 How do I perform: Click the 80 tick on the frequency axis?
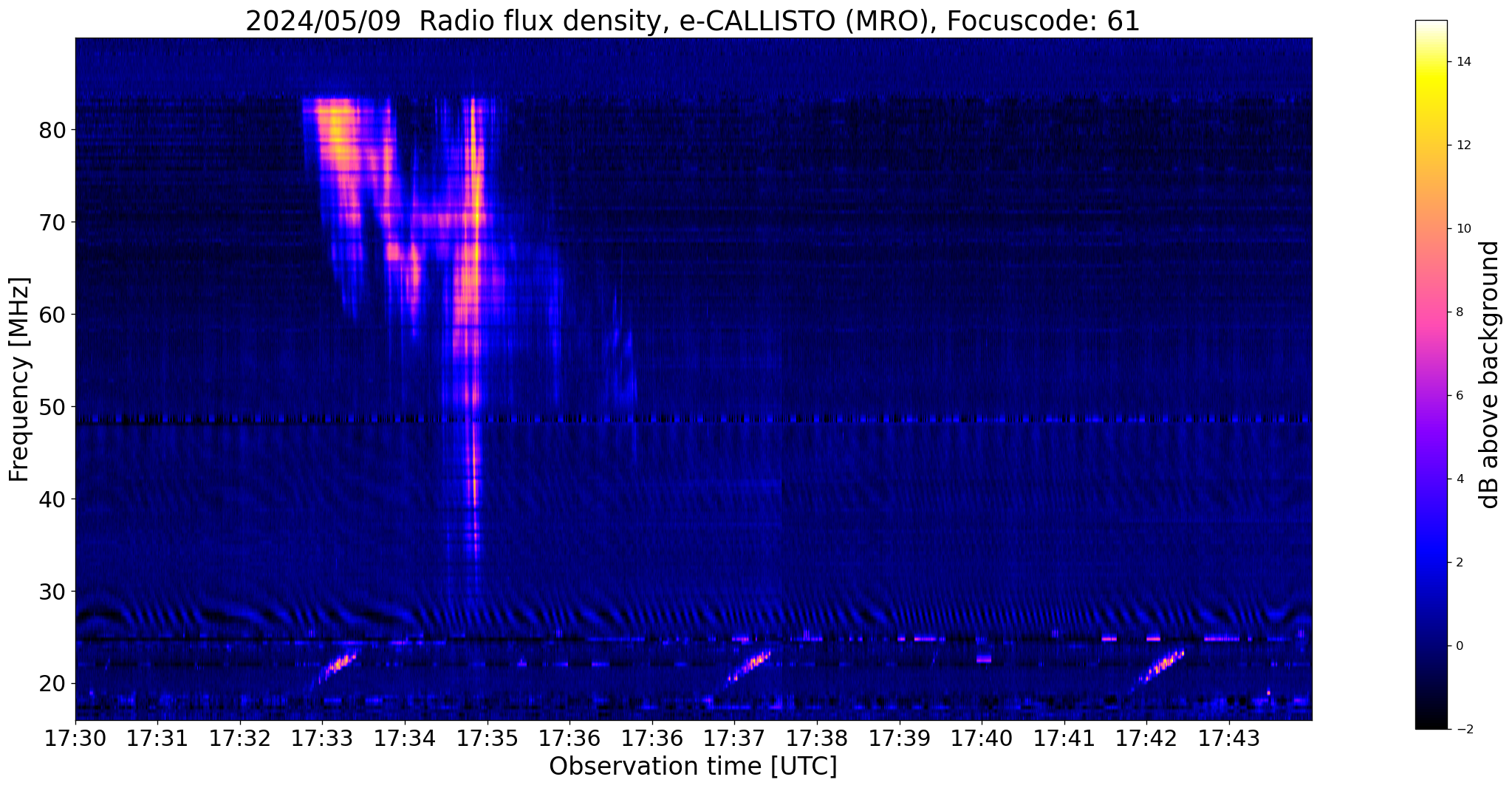point(52,130)
